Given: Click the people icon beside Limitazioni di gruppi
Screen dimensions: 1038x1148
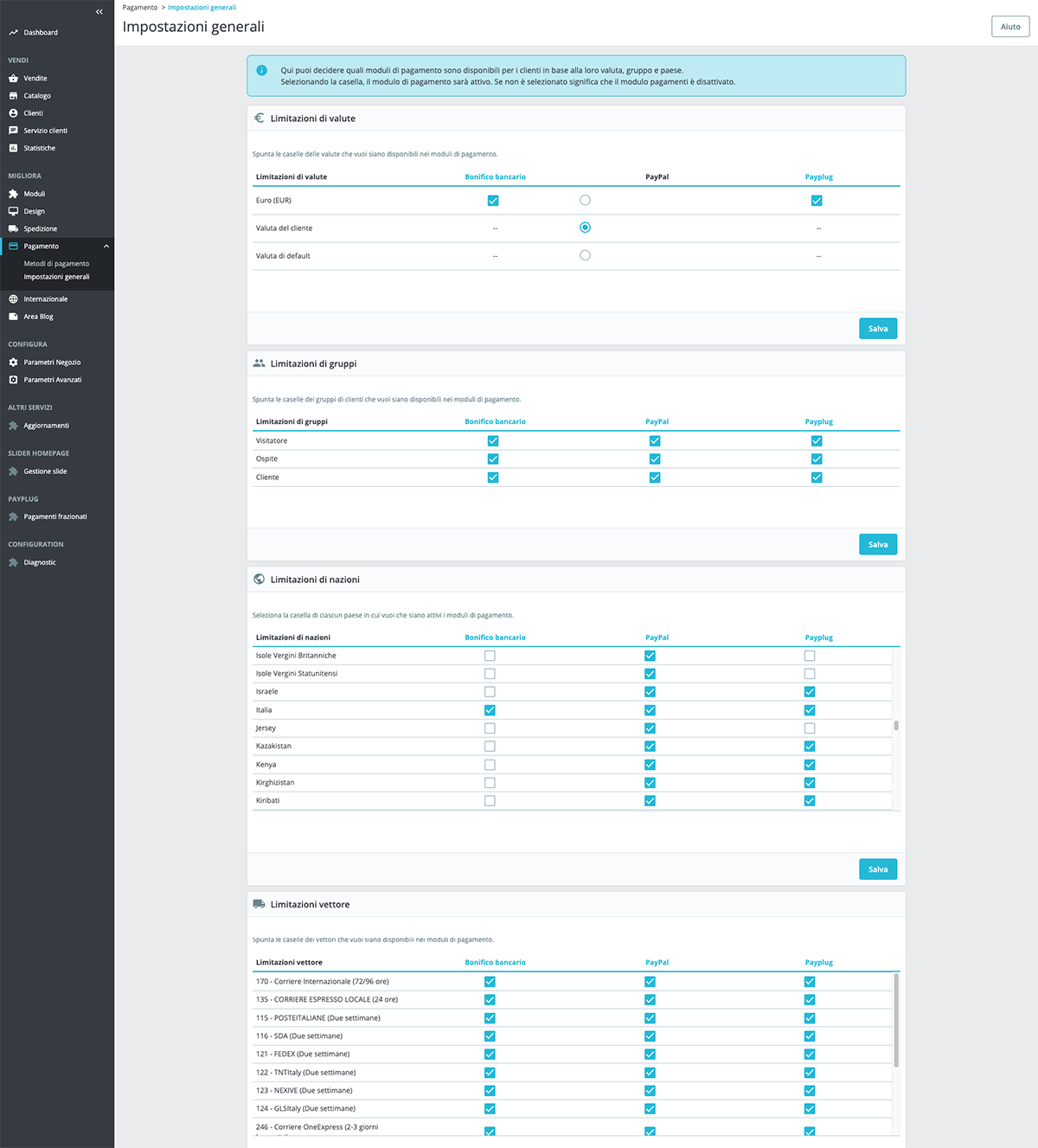Looking at the screenshot, I should (x=259, y=363).
